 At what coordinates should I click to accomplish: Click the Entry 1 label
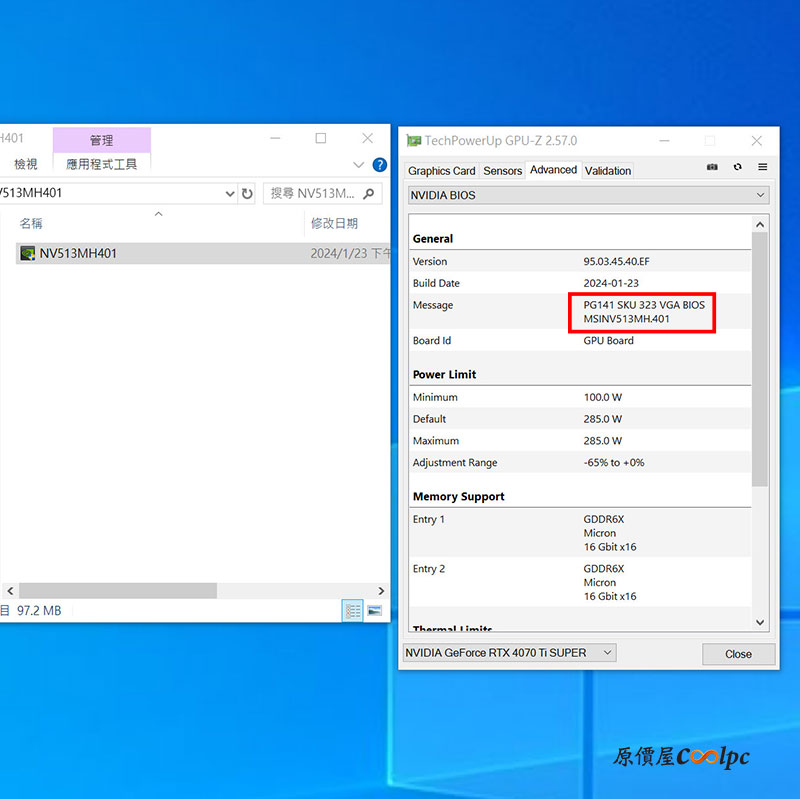429,519
